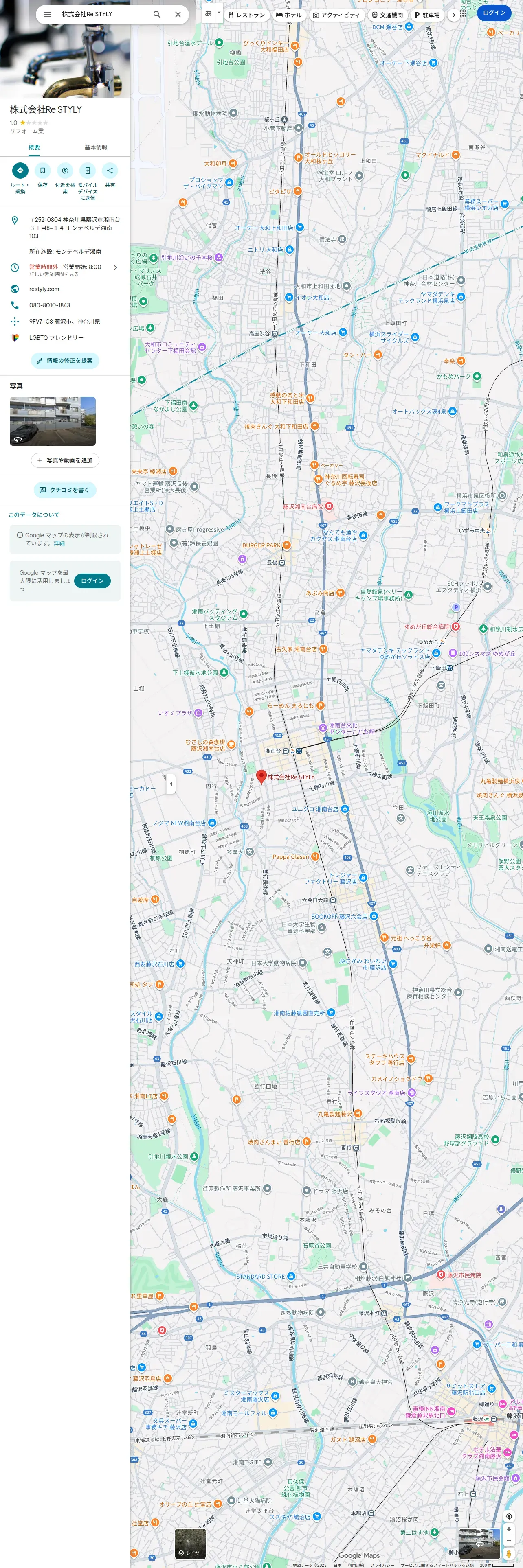This screenshot has height=1568, width=523.
Task: Open the 詳細 link in the notice
Action: (59, 543)
